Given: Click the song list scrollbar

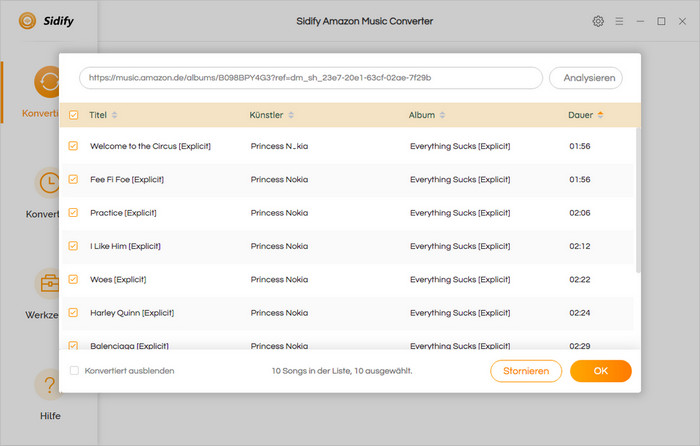Looking at the screenshot, I should pos(638,200).
